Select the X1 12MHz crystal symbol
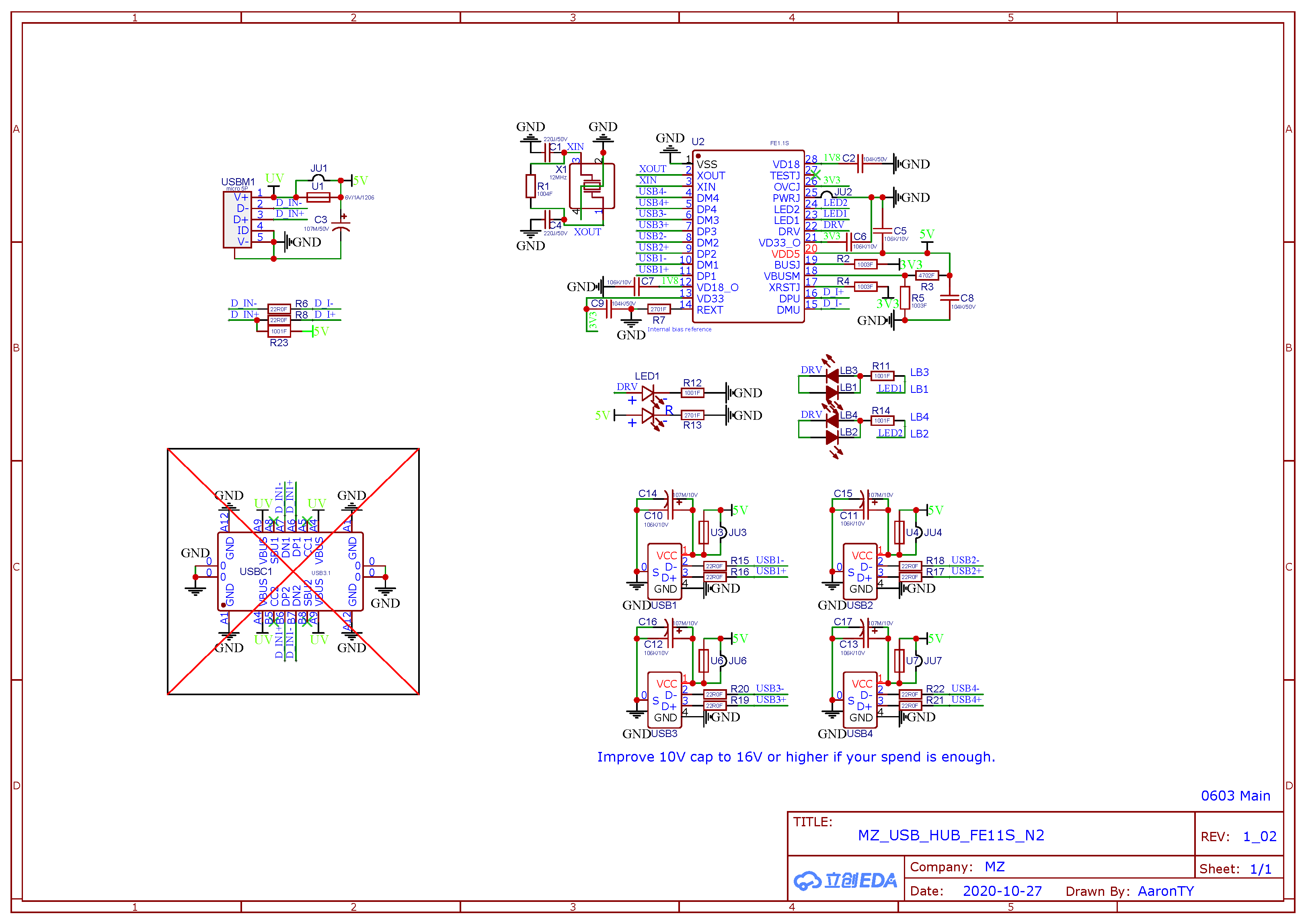 tap(591, 185)
